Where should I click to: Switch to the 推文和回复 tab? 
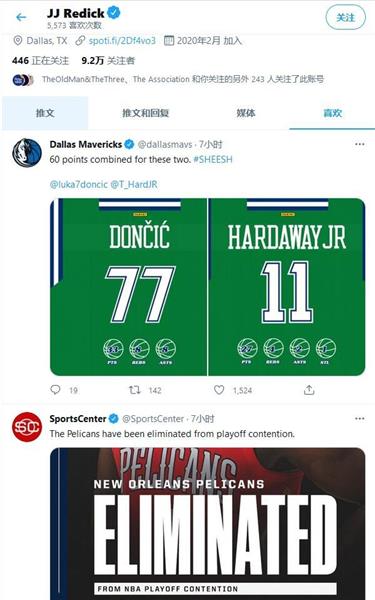coord(145,113)
